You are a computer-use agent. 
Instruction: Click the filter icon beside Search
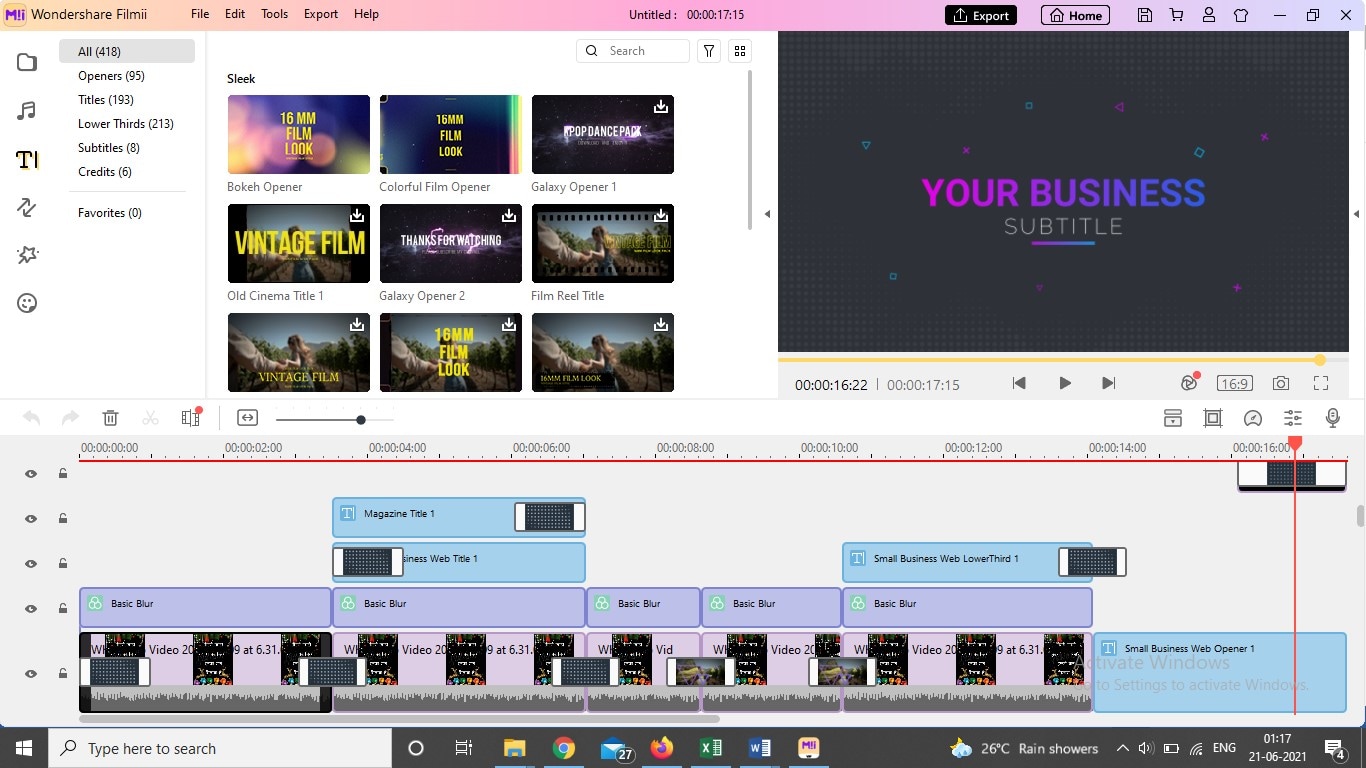pos(709,51)
